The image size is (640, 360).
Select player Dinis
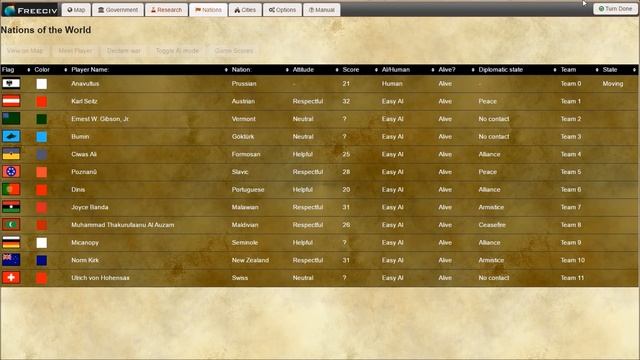[x=78, y=189]
